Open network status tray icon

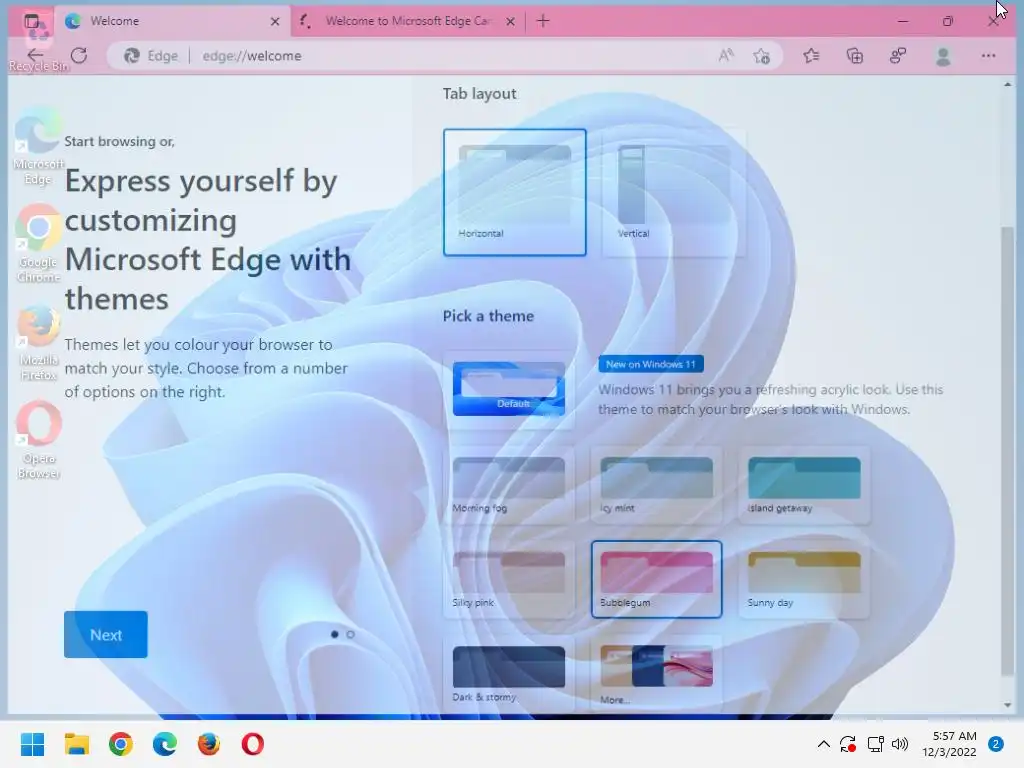(x=875, y=744)
